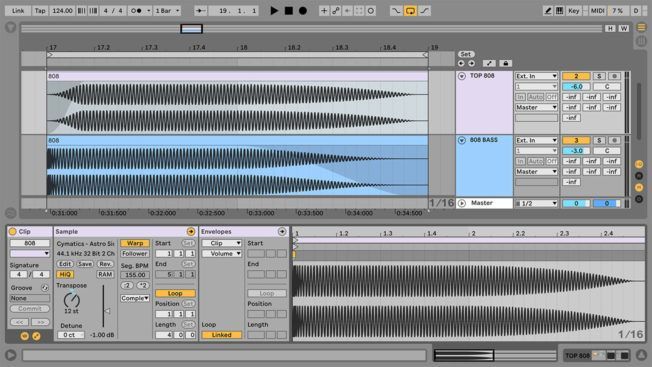Screen dimensions: 652x367
Task: Toggle the MIDI Map Mode switch
Action: [598, 11]
